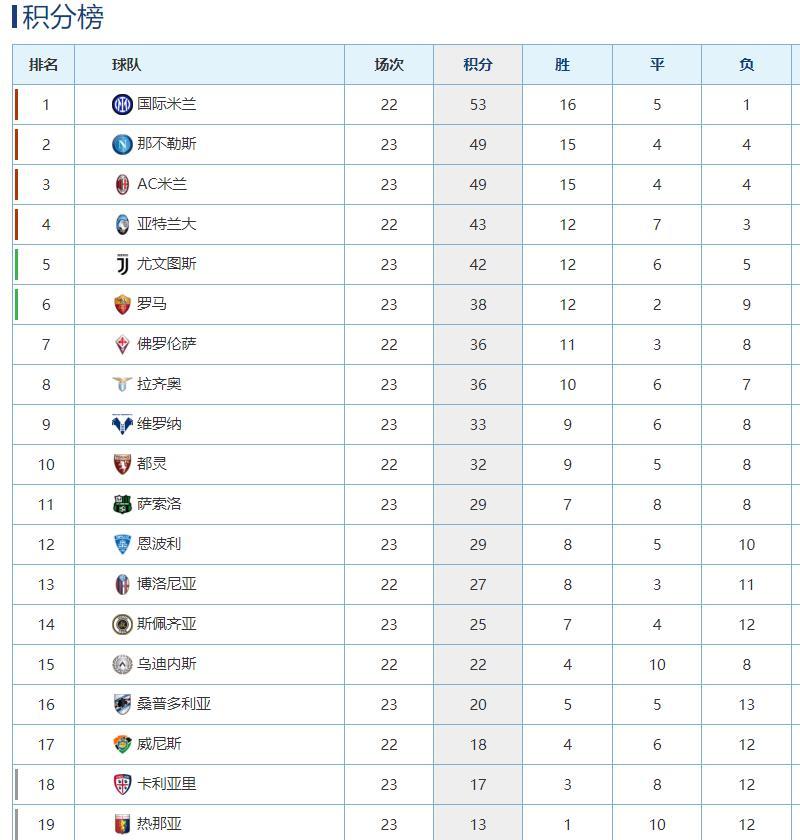Viewport: 800px width, 840px height.
Task: Click the 排名 column header
Action: 43,65
